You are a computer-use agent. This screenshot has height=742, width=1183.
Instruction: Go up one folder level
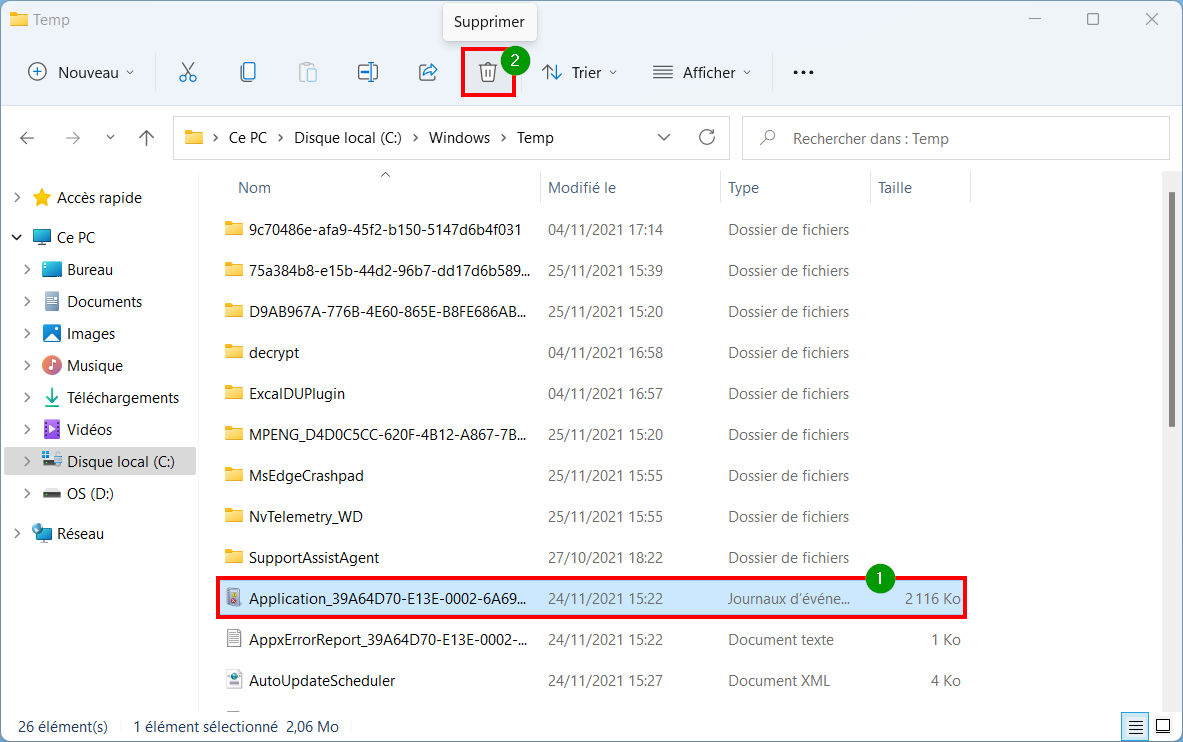[146, 137]
